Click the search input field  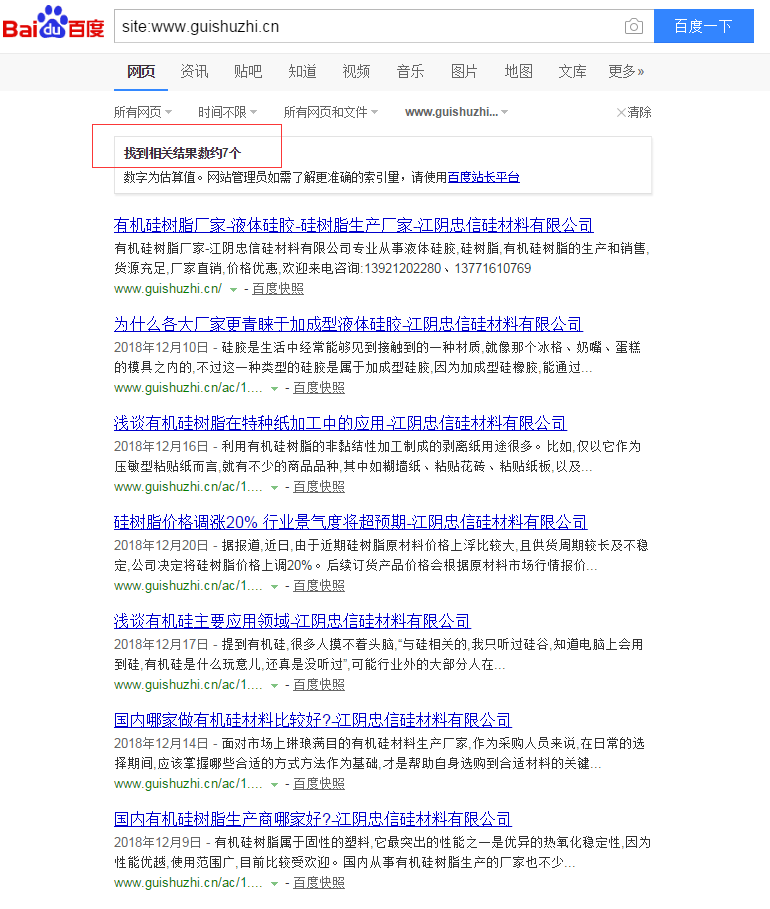(365, 26)
